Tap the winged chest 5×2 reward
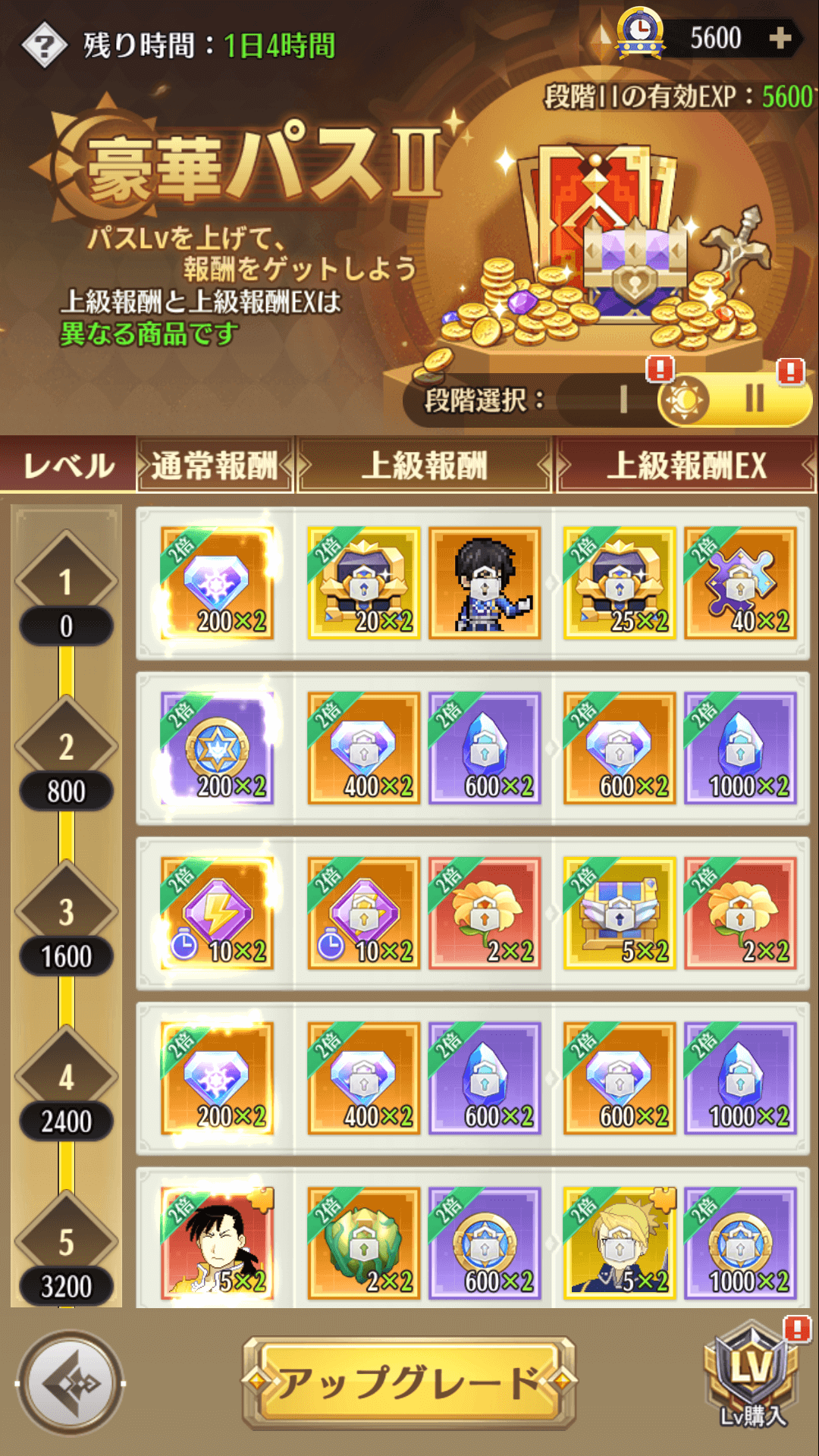This screenshot has height=1456, width=819. [x=620, y=913]
